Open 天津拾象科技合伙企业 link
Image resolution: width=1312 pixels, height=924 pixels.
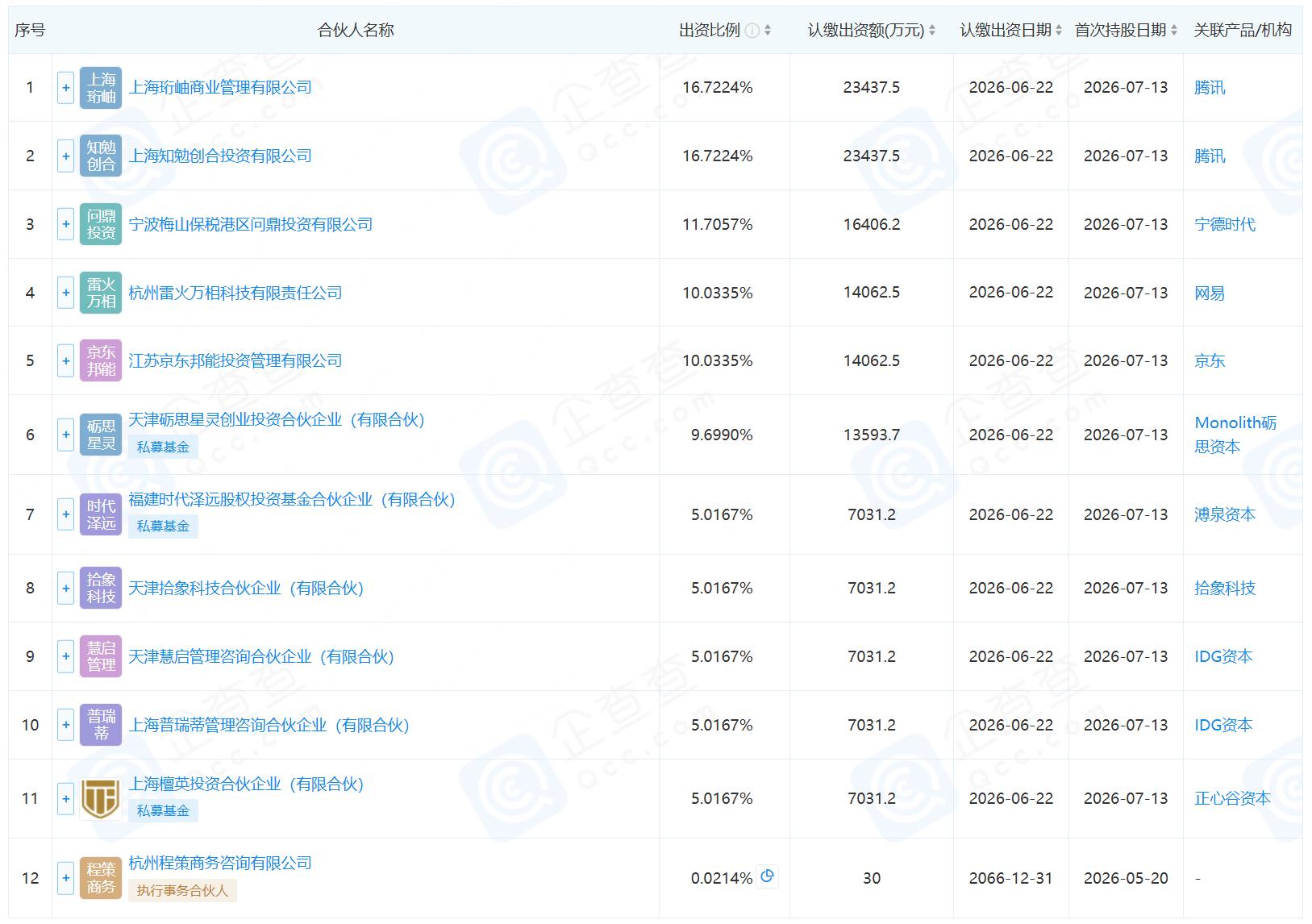[246, 588]
